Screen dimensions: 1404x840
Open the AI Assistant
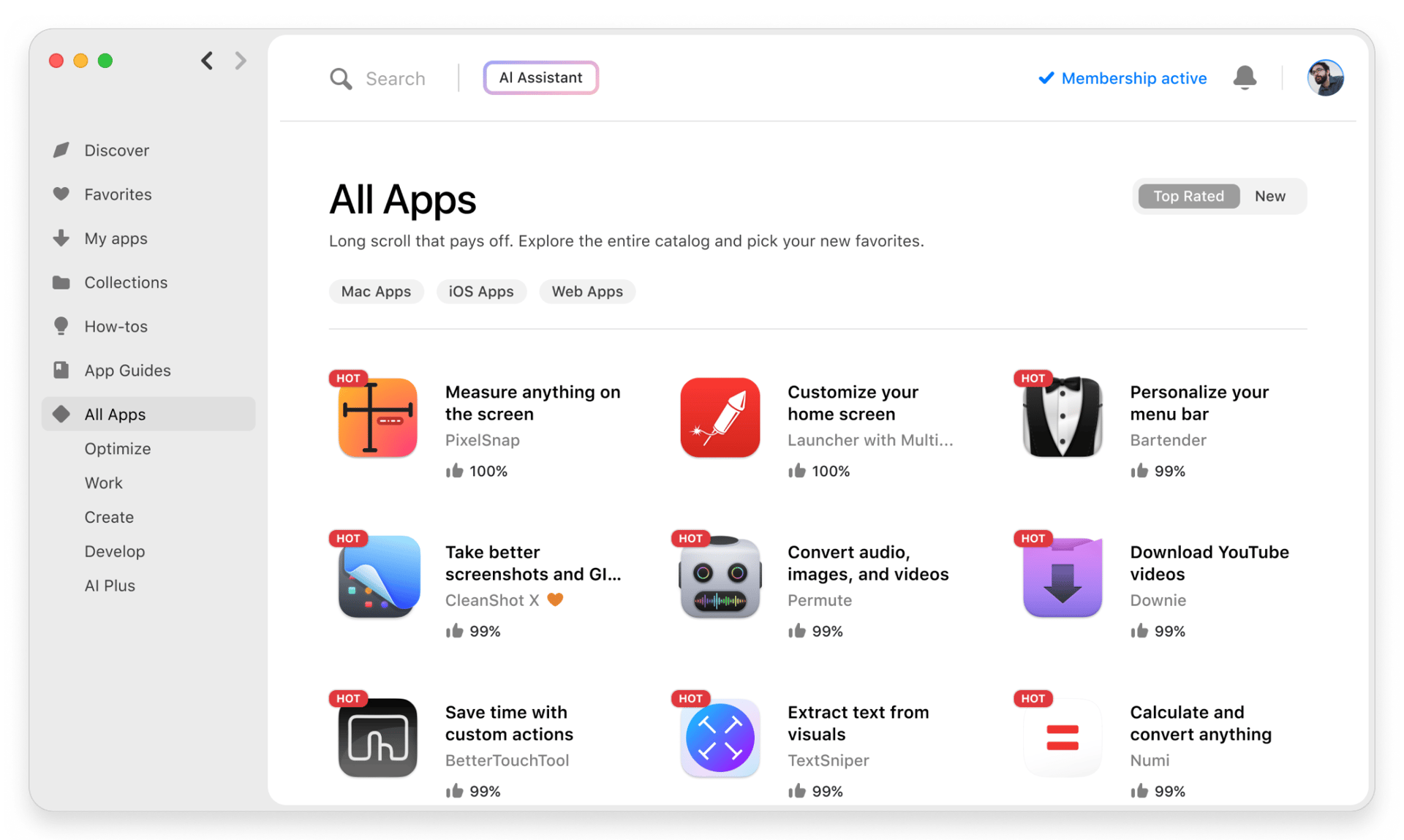[540, 77]
